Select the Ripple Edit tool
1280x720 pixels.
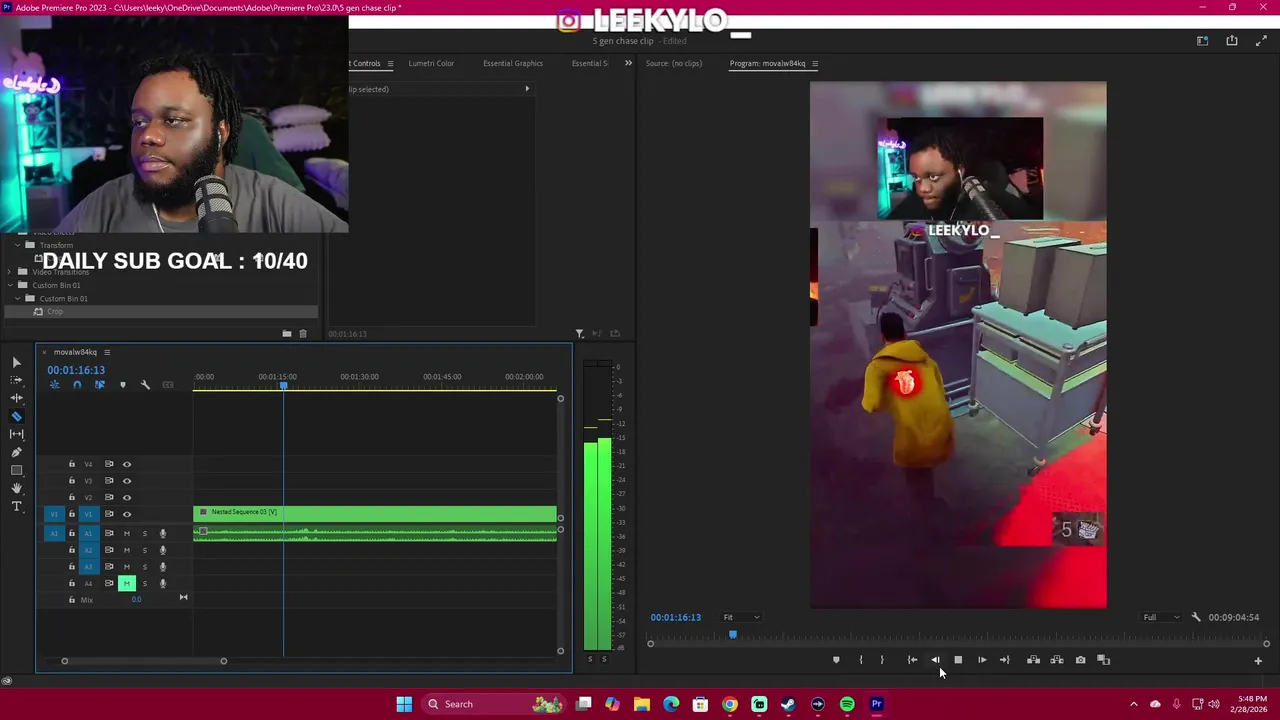tap(17, 398)
